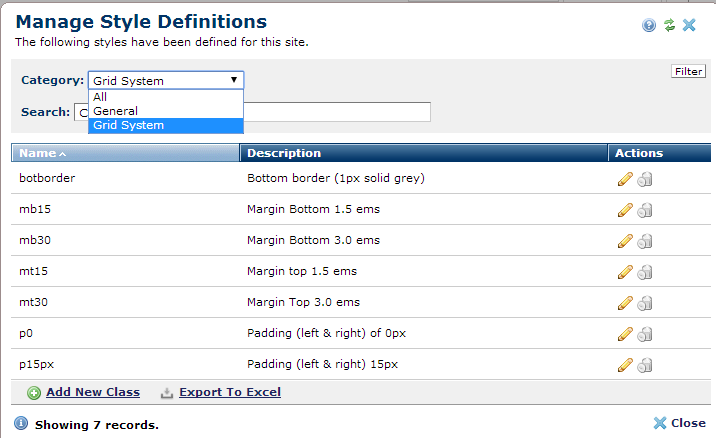
Task: Click Export To Excel link
Action: [x=229, y=392]
